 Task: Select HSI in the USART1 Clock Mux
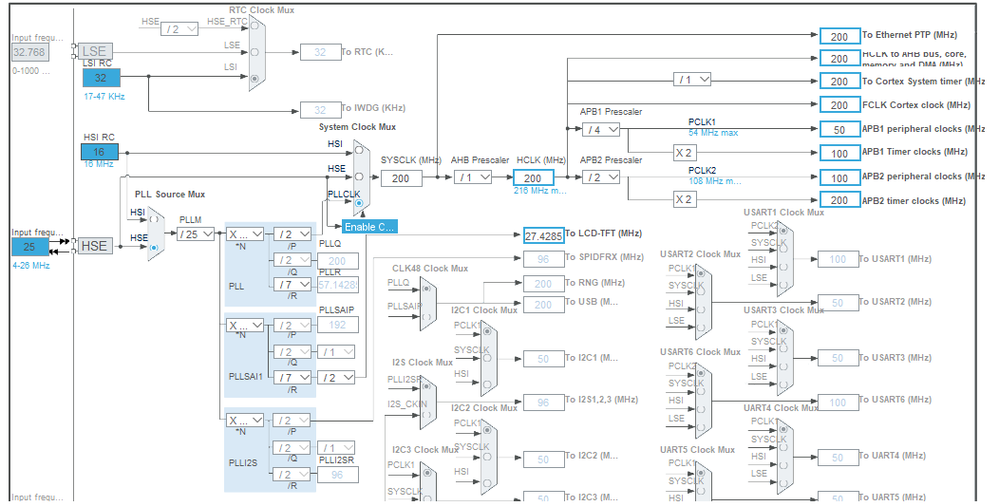[x=783, y=267]
